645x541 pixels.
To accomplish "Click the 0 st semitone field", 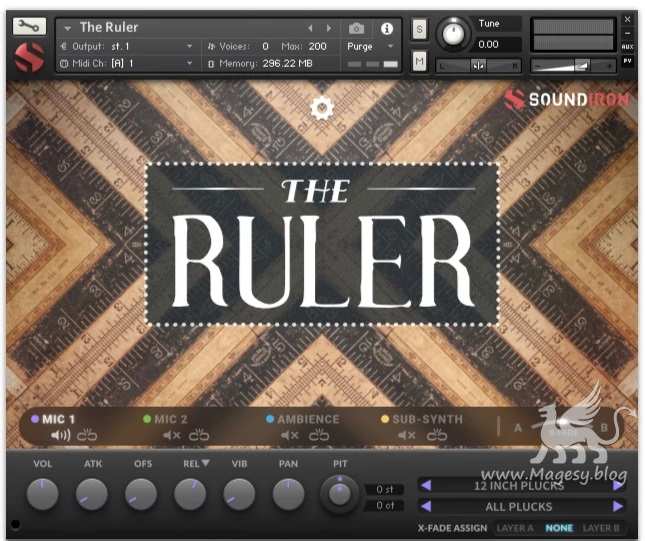I will tap(385, 489).
